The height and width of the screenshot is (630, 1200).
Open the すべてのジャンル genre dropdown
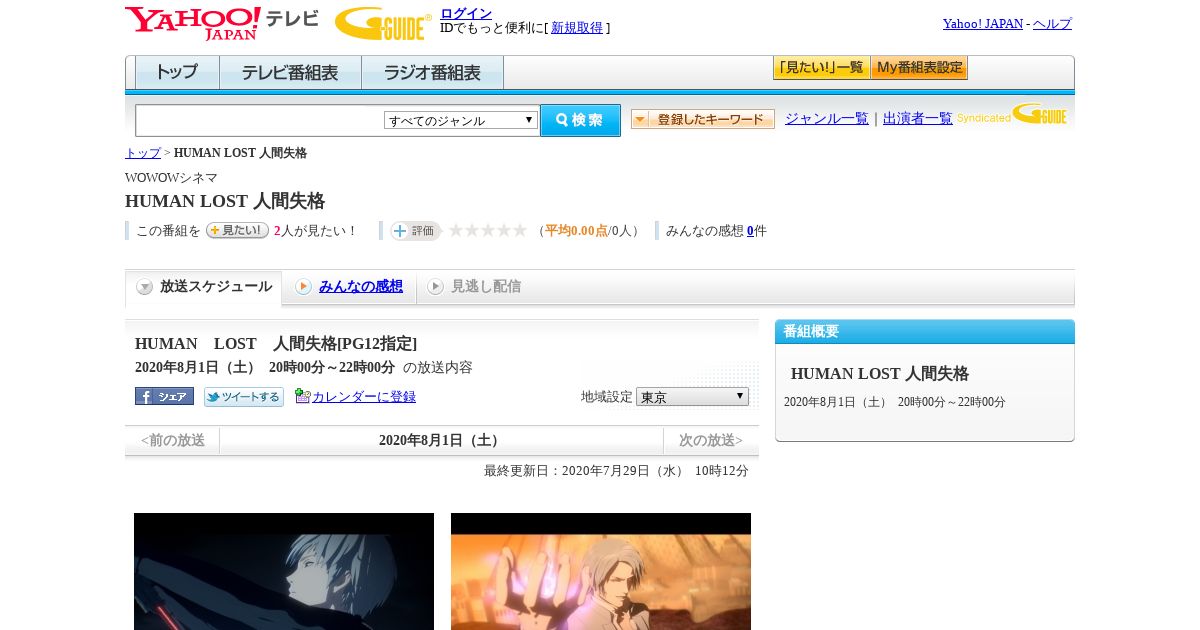461,120
